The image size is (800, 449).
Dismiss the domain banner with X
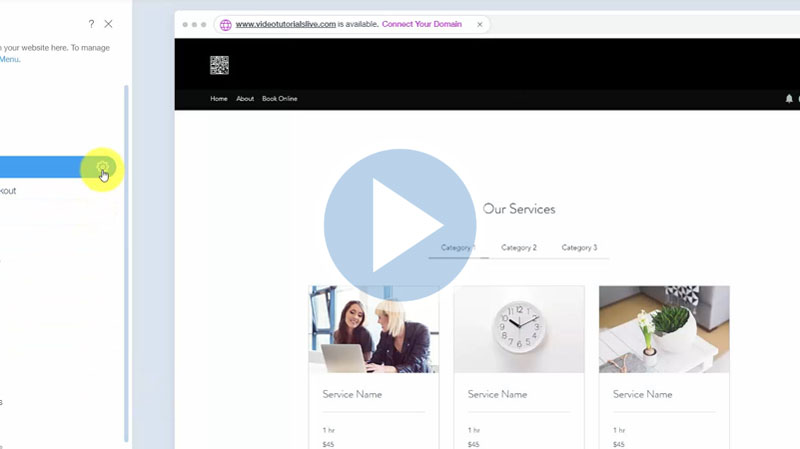point(479,24)
